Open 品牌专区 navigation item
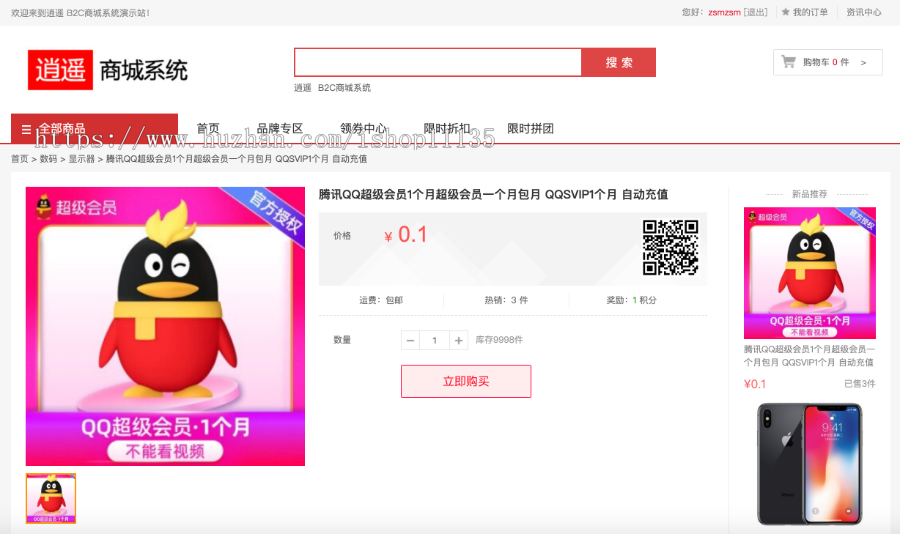Viewport: 900px width, 534px height. pyautogui.click(x=280, y=129)
